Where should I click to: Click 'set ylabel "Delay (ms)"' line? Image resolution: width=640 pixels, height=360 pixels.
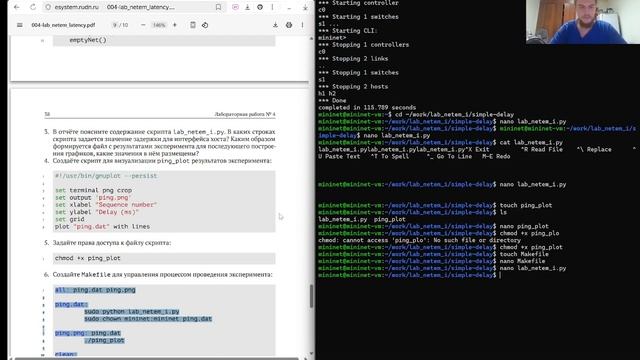point(97,212)
